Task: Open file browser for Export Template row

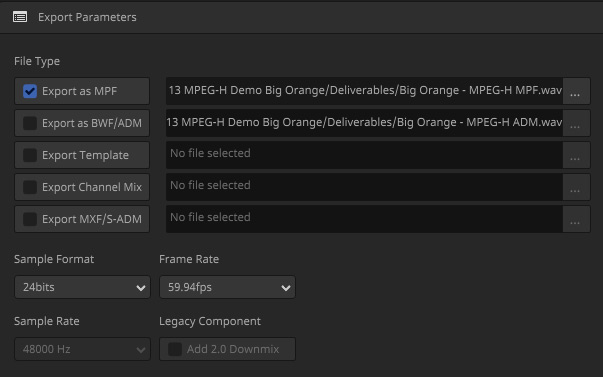Action: point(576,155)
